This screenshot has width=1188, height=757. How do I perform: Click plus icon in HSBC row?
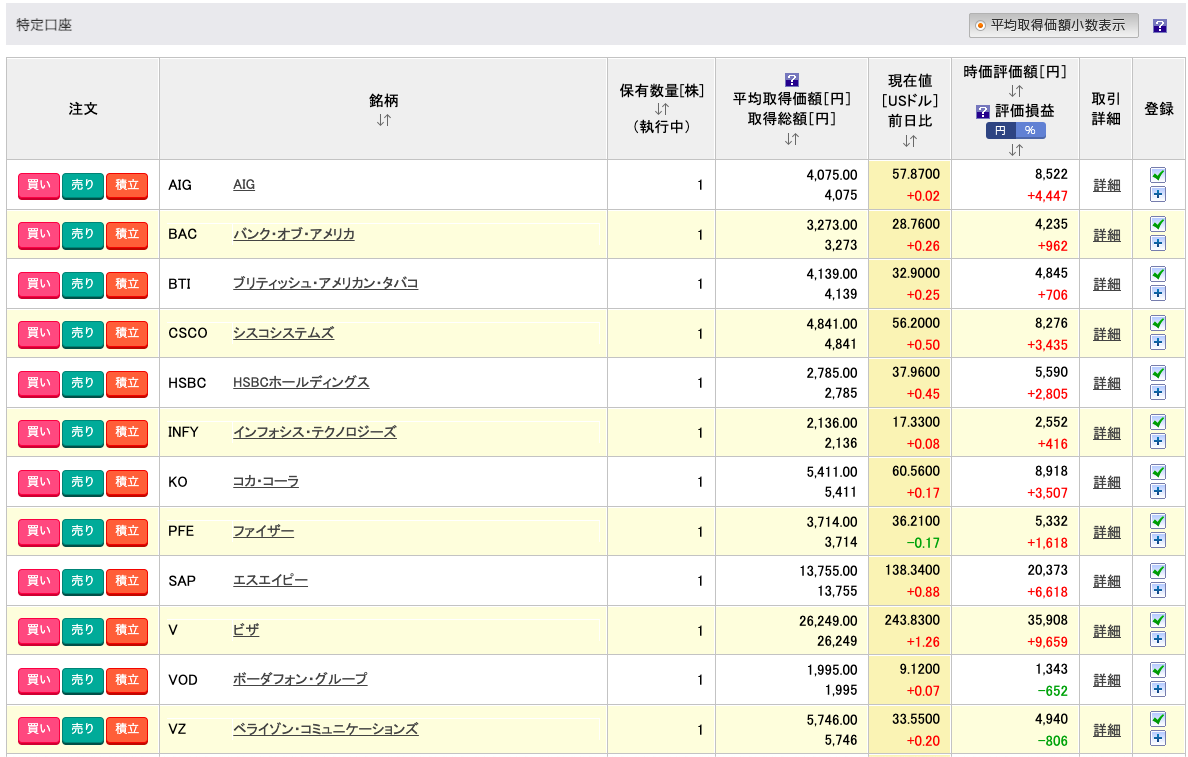pyautogui.click(x=1158, y=392)
